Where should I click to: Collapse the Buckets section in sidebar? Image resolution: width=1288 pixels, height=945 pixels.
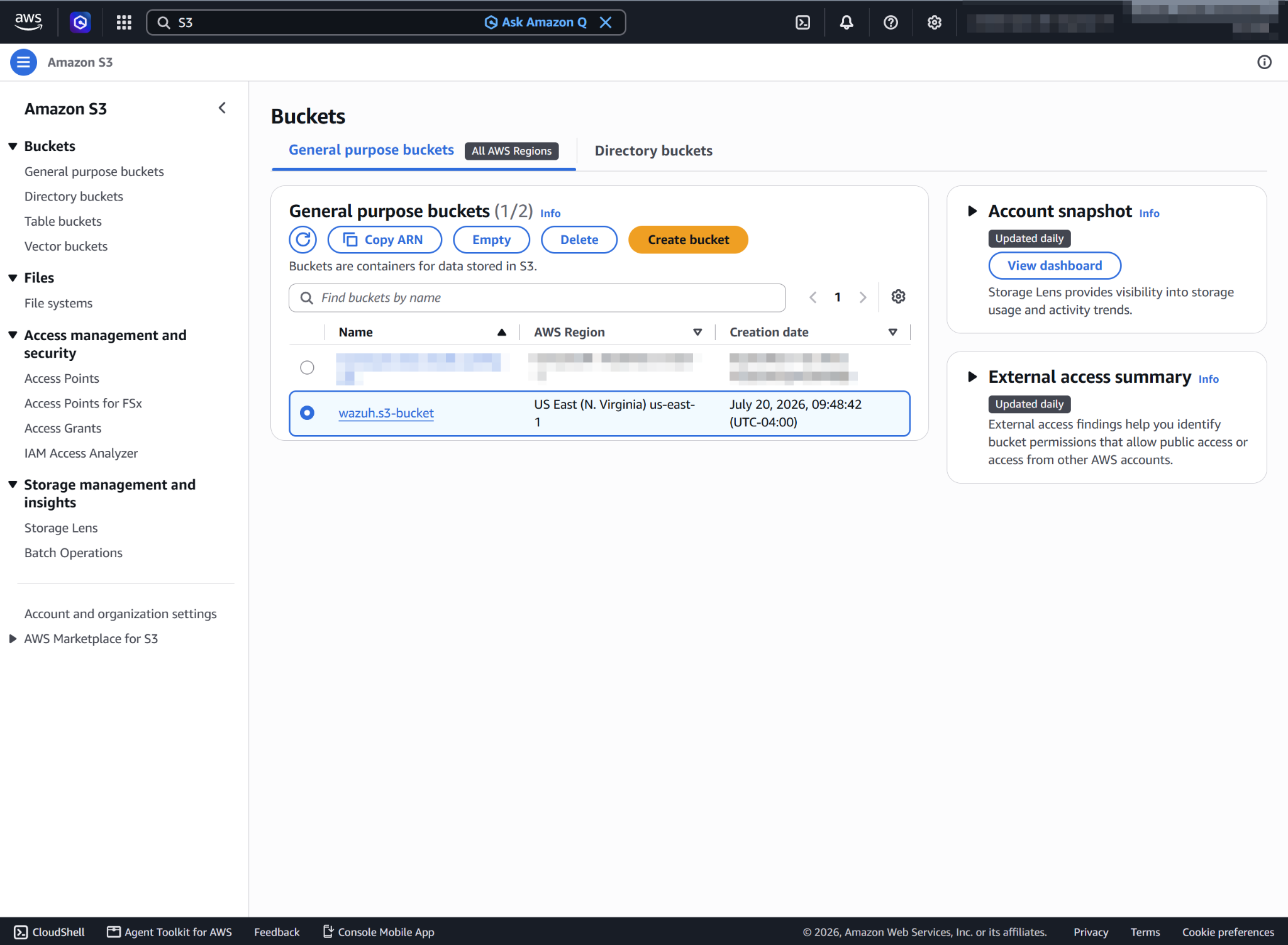point(13,146)
